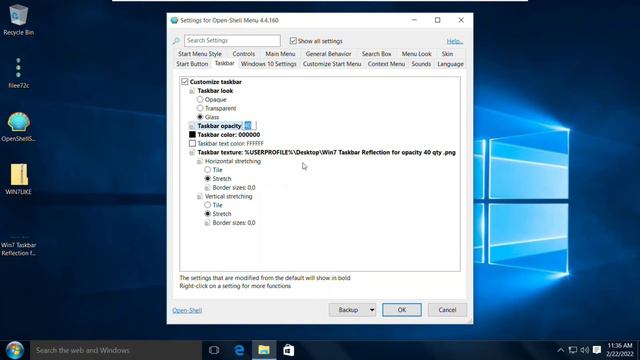The height and width of the screenshot is (360, 640).
Task: Confirm settings with the OK button
Action: (x=402, y=310)
